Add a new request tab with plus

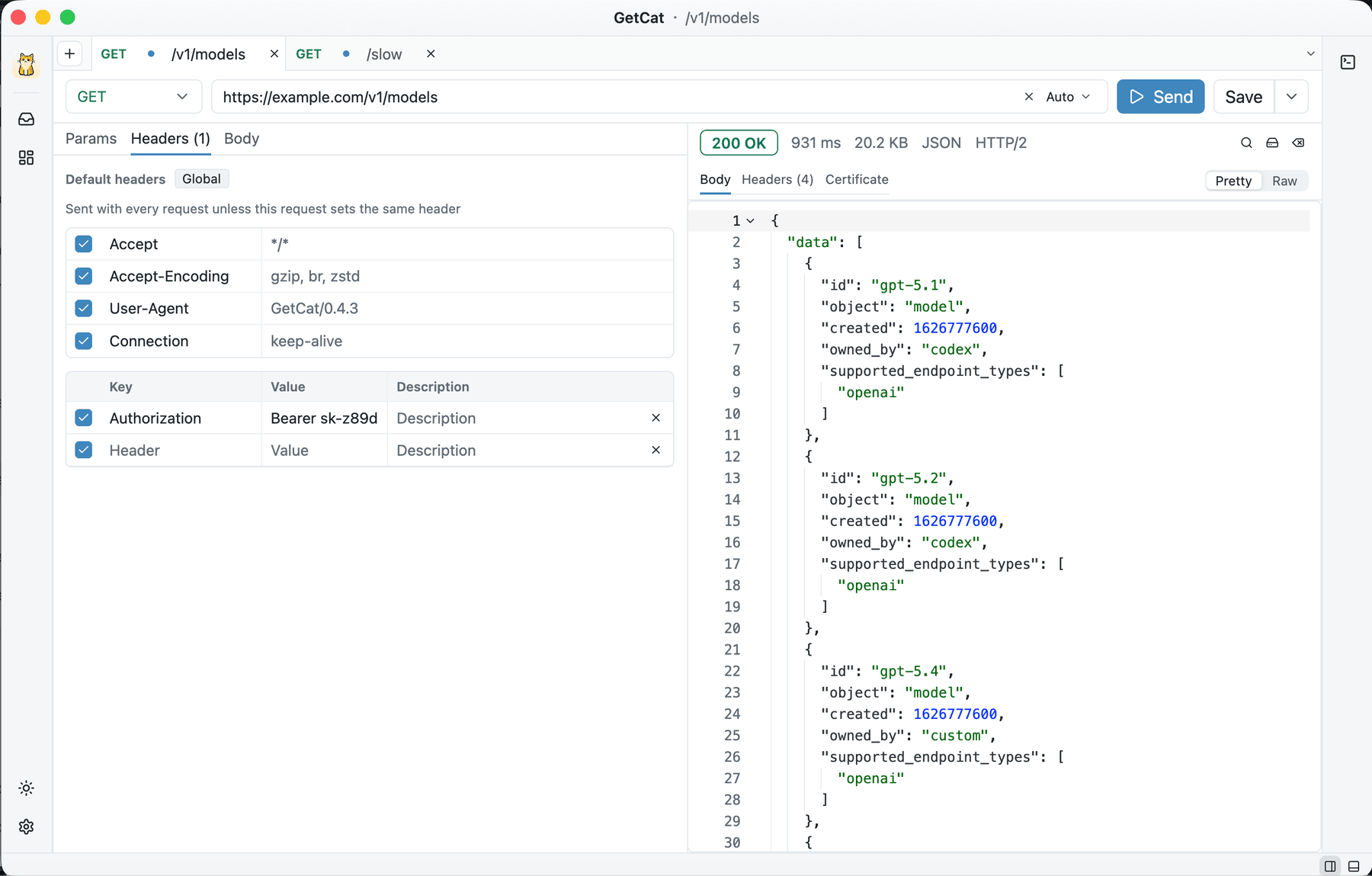[x=69, y=53]
